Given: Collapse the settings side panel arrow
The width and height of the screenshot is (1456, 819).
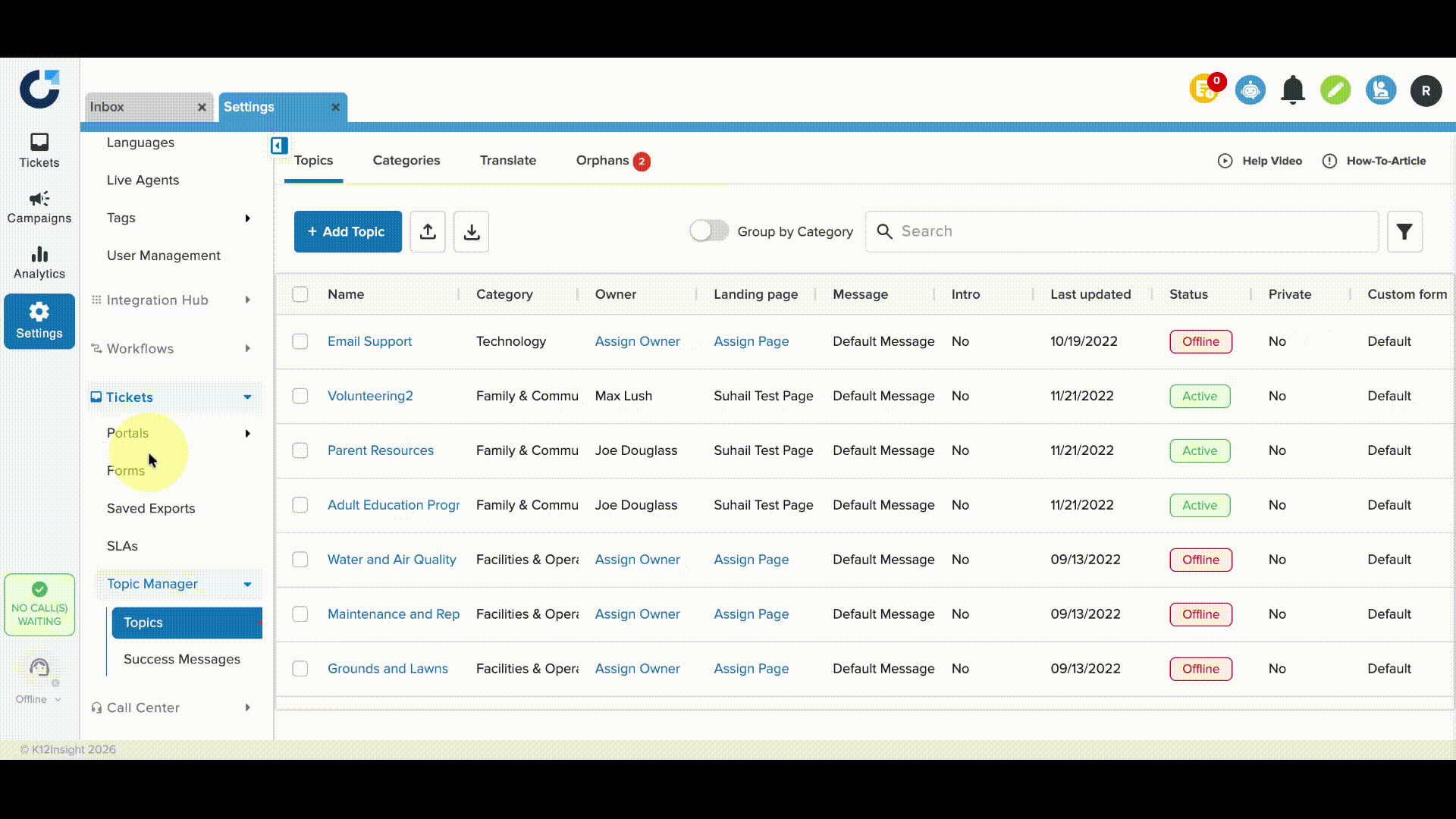Looking at the screenshot, I should pyautogui.click(x=279, y=146).
